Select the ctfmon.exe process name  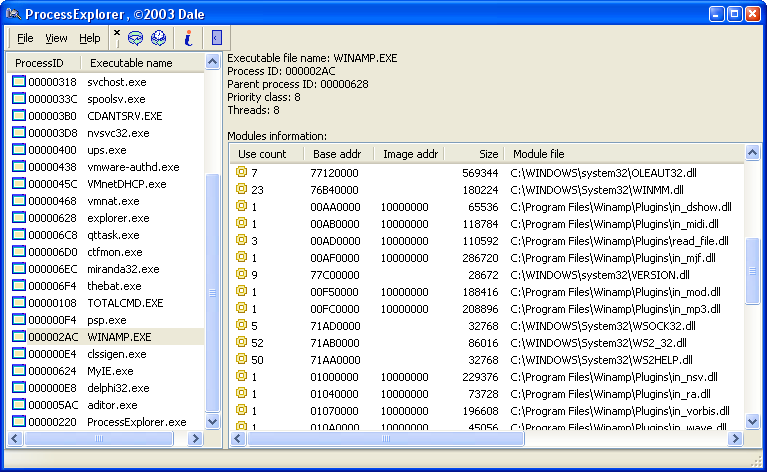[x=114, y=252]
